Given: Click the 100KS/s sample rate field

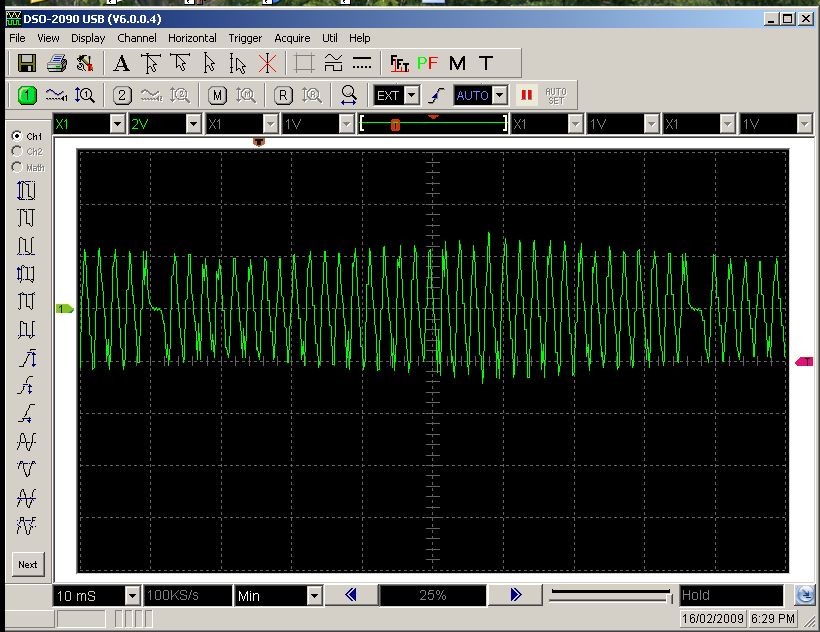Looking at the screenshot, I should point(187,595).
